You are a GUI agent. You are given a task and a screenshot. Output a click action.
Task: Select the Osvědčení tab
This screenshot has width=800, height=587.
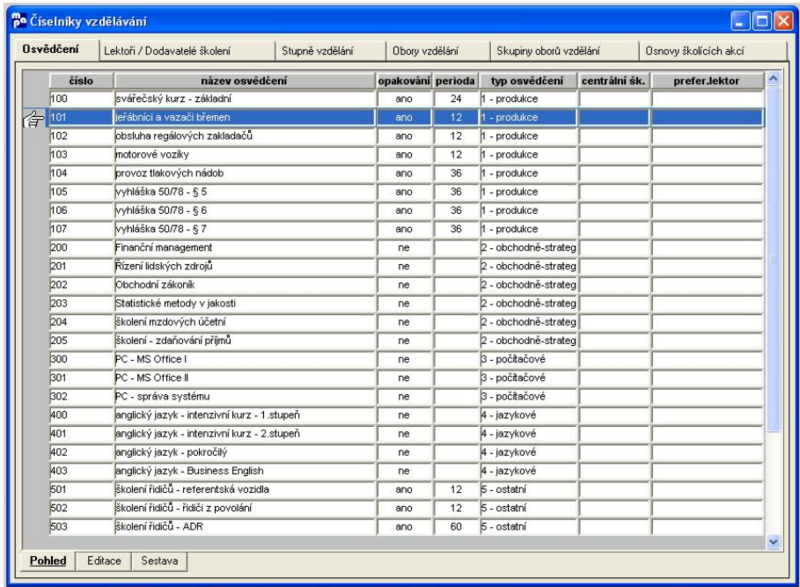pos(56,50)
